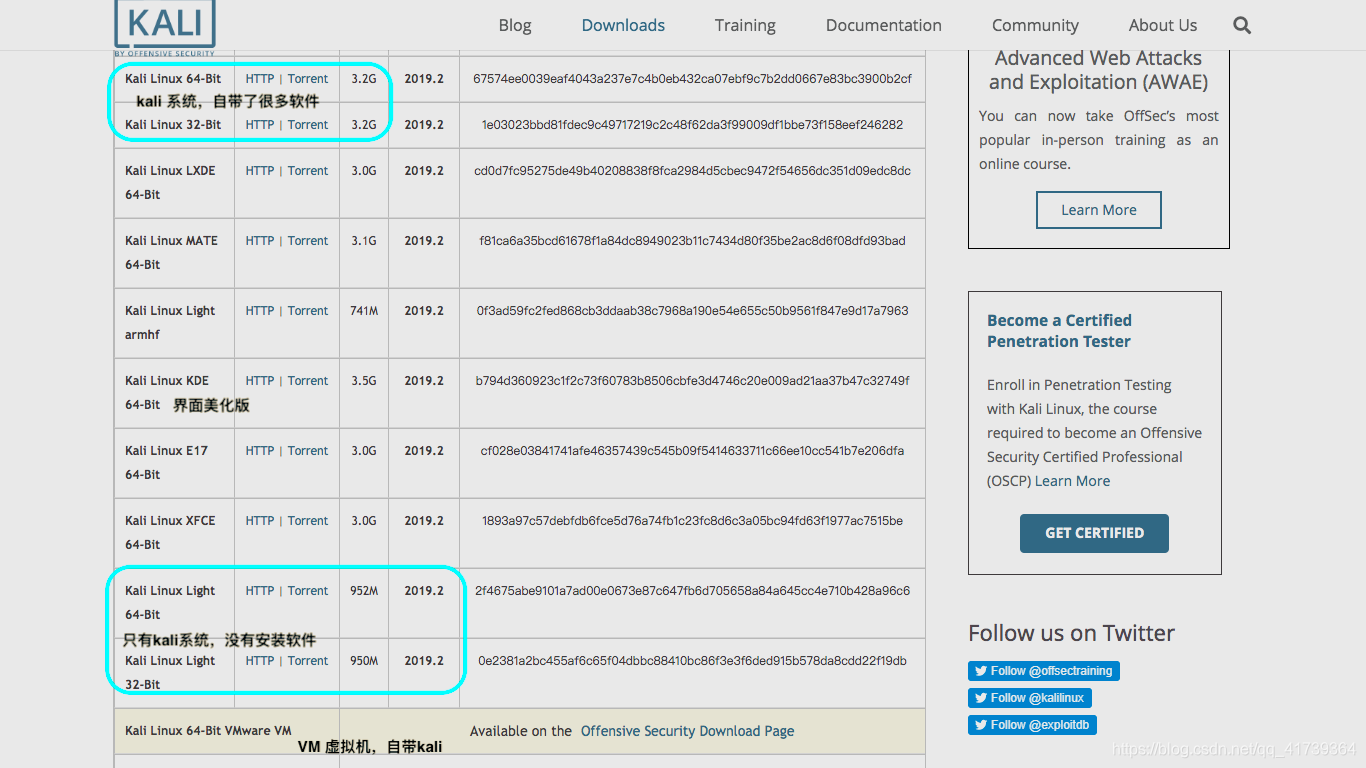Follow @kalilinux on Twitter
Image resolution: width=1366 pixels, height=768 pixels.
[x=1030, y=698]
